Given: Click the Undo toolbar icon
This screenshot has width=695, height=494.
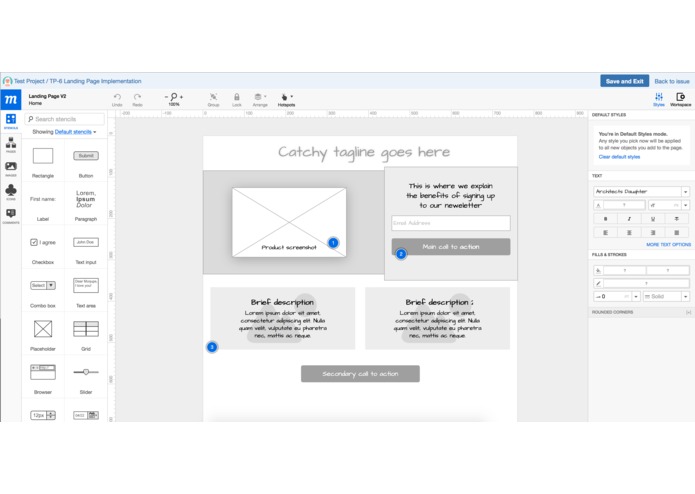Looking at the screenshot, I should click(117, 100).
